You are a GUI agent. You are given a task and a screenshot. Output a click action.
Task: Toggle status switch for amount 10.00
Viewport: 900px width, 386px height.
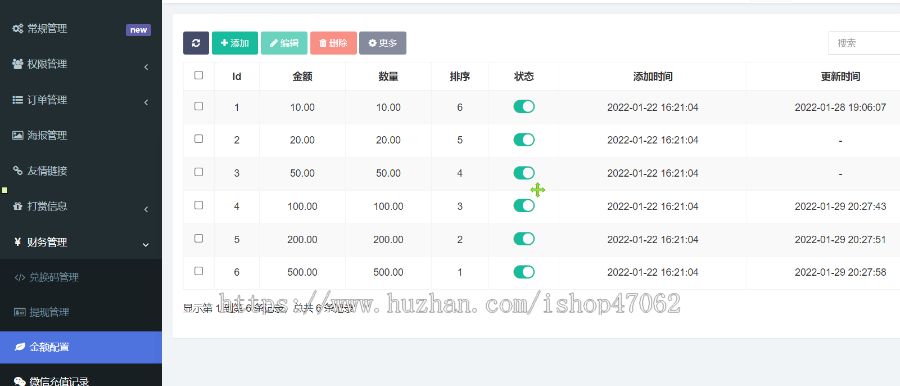coord(524,106)
